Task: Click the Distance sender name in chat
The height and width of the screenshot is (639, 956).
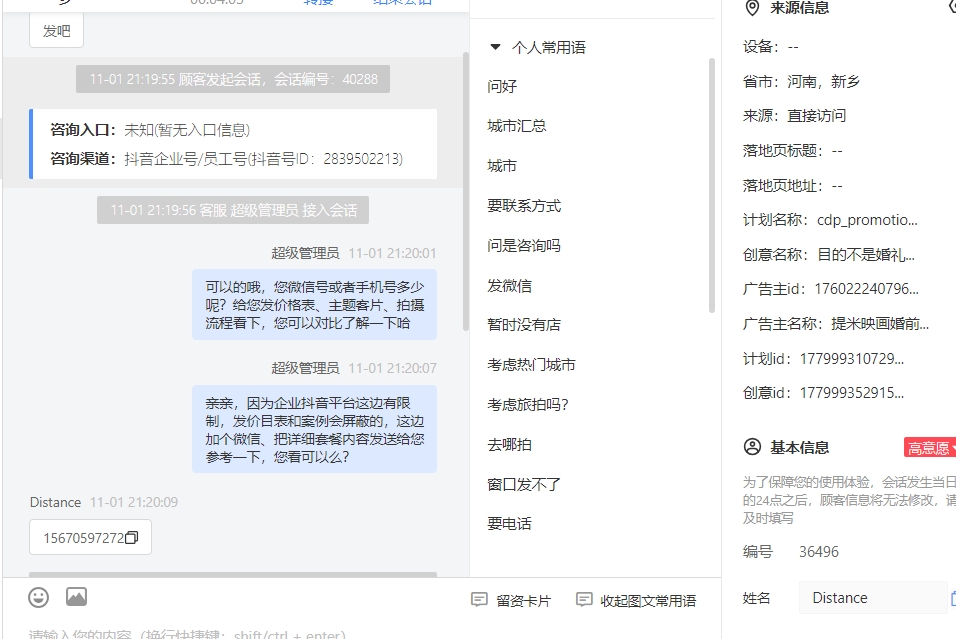Action: [x=55, y=502]
